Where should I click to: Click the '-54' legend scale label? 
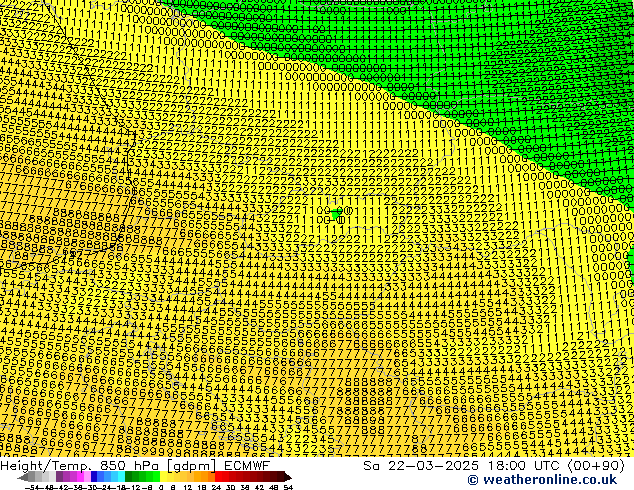(32, 488)
